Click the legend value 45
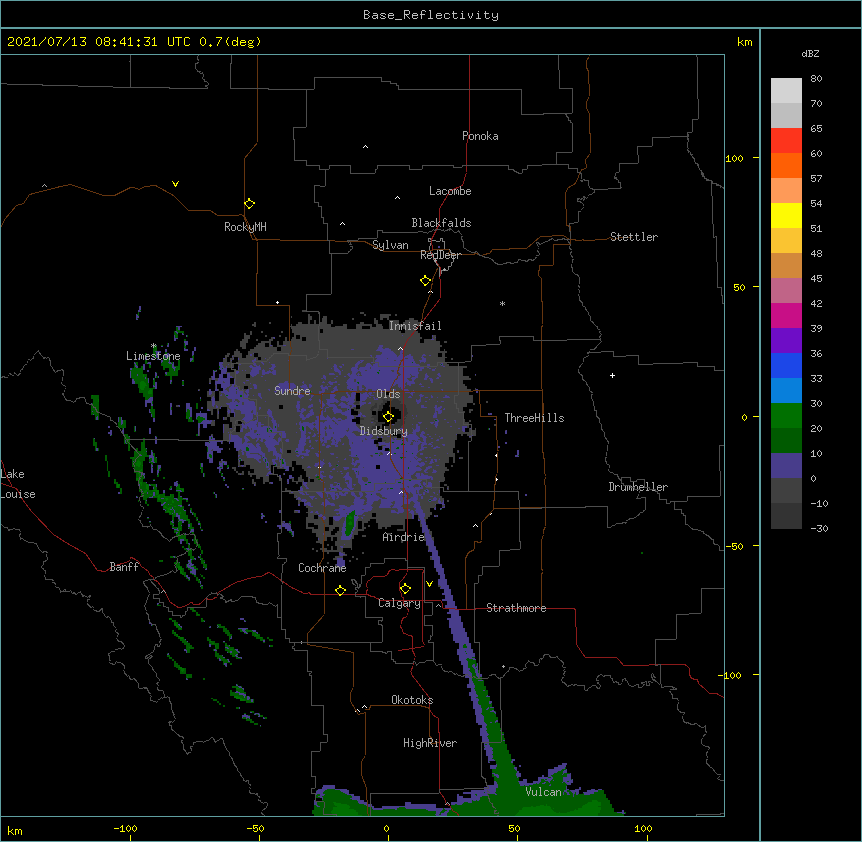Image resolution: width=862 pixels, height=842 pixels. tap(816, 278)
